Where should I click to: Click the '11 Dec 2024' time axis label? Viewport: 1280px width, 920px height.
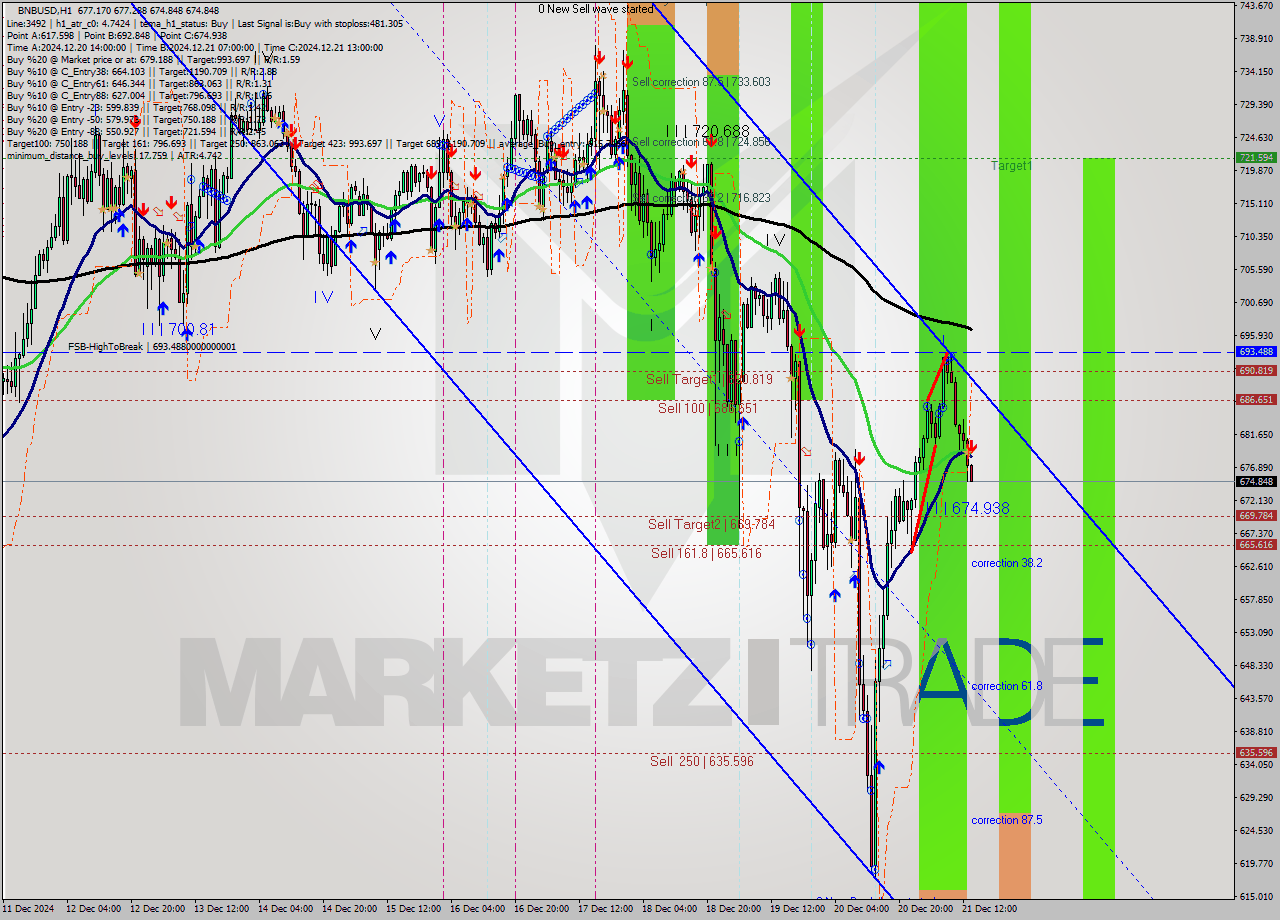(x=28, y=909)
